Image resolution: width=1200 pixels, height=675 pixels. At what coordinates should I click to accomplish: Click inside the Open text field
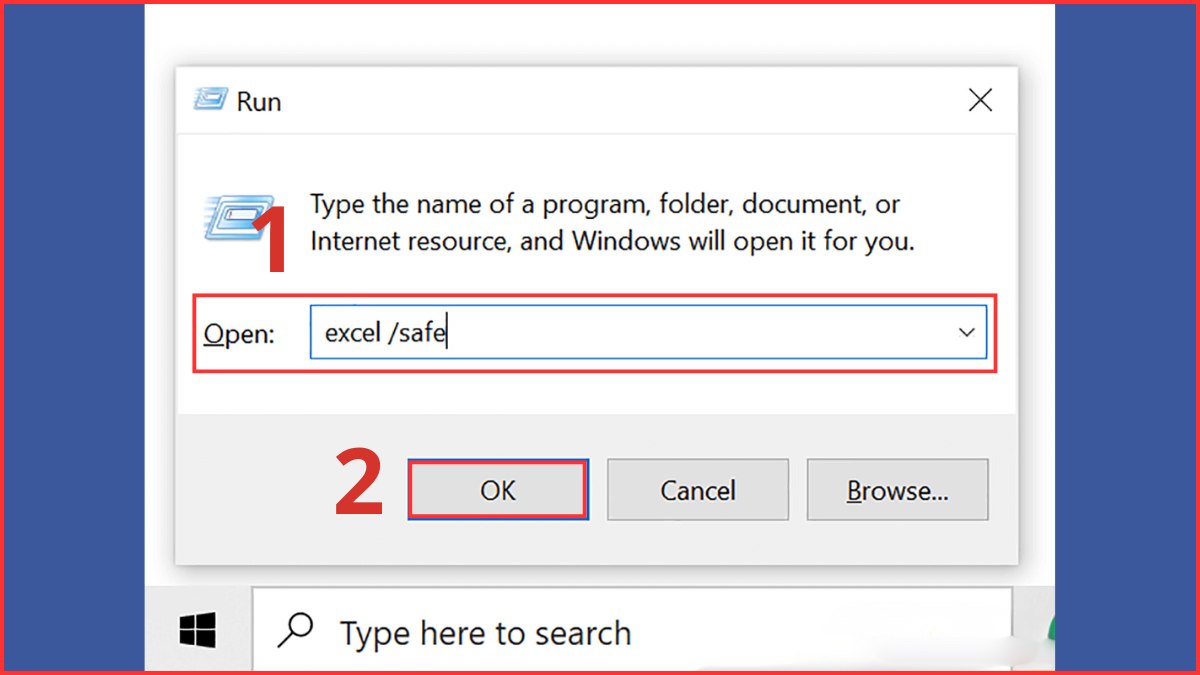(700, 333)
